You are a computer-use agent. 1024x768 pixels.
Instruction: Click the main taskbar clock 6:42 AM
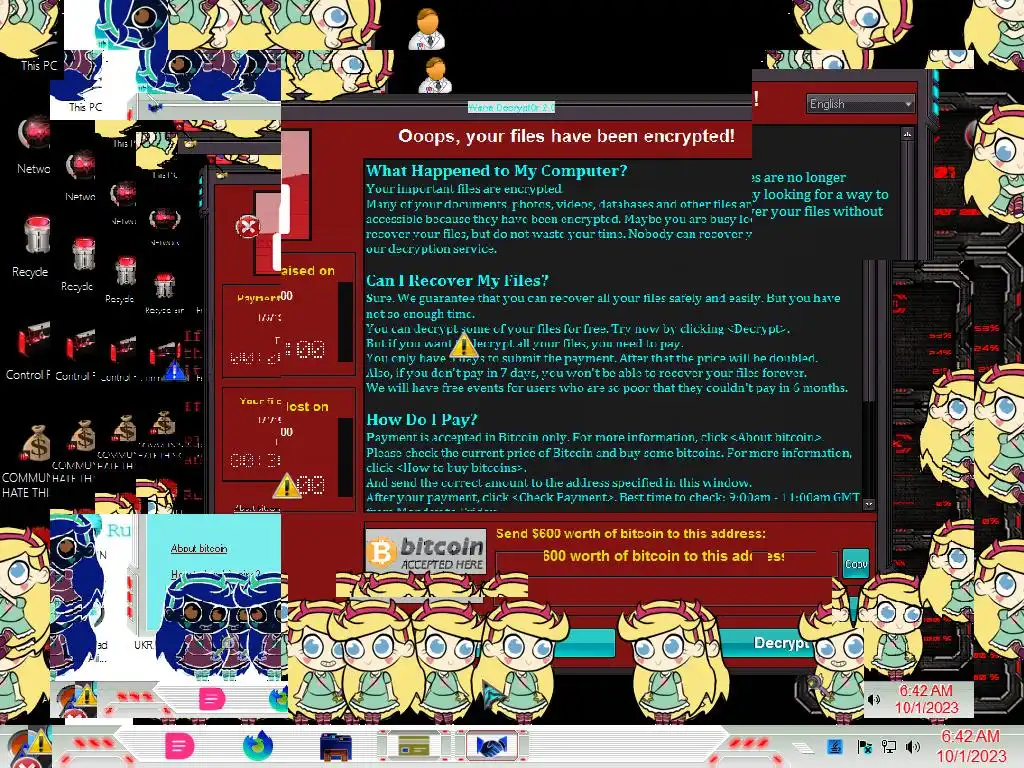pyautogui.click(x=970, y=746)
